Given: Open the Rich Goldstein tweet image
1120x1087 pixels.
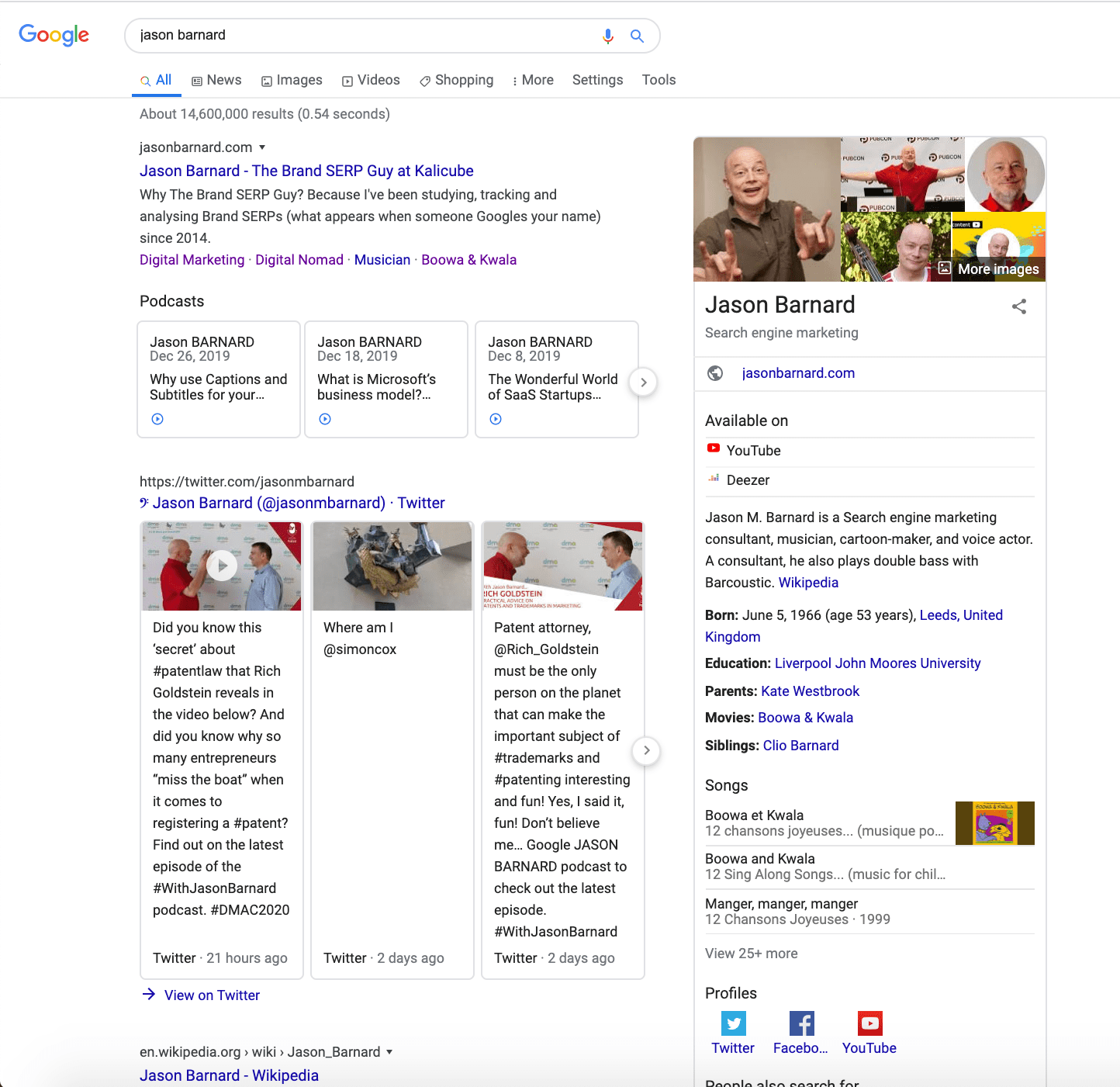Looking at the screenshot, I should coord(563,566).
